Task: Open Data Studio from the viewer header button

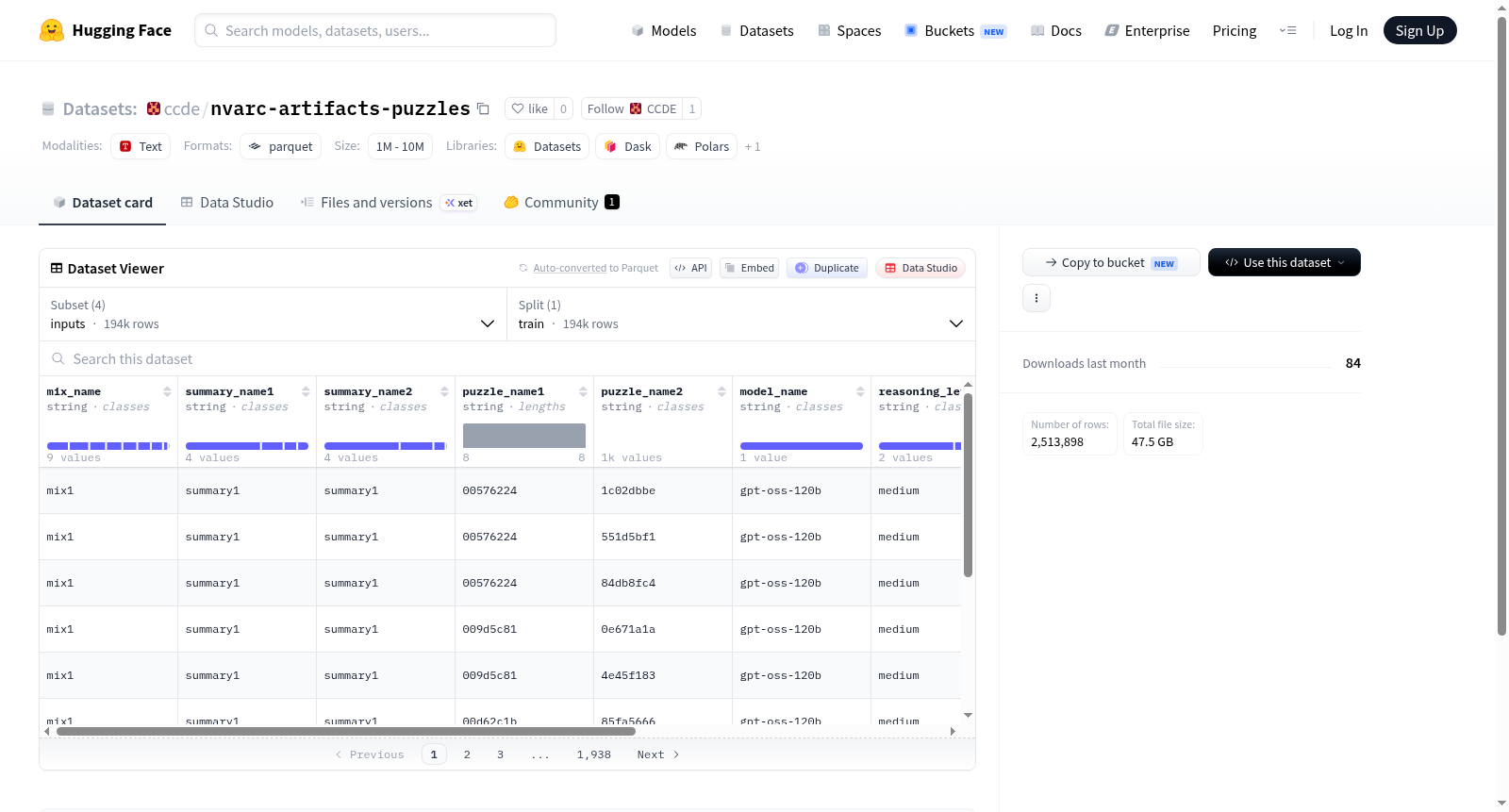Action: coord(920,268)
